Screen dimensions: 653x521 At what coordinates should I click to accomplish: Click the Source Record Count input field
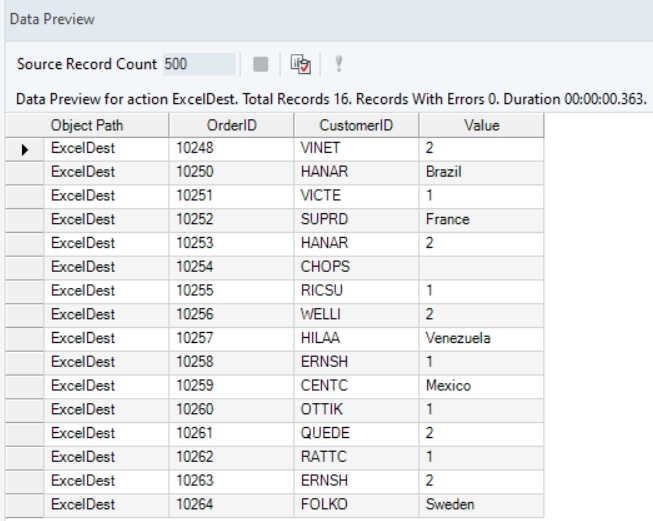201,65
